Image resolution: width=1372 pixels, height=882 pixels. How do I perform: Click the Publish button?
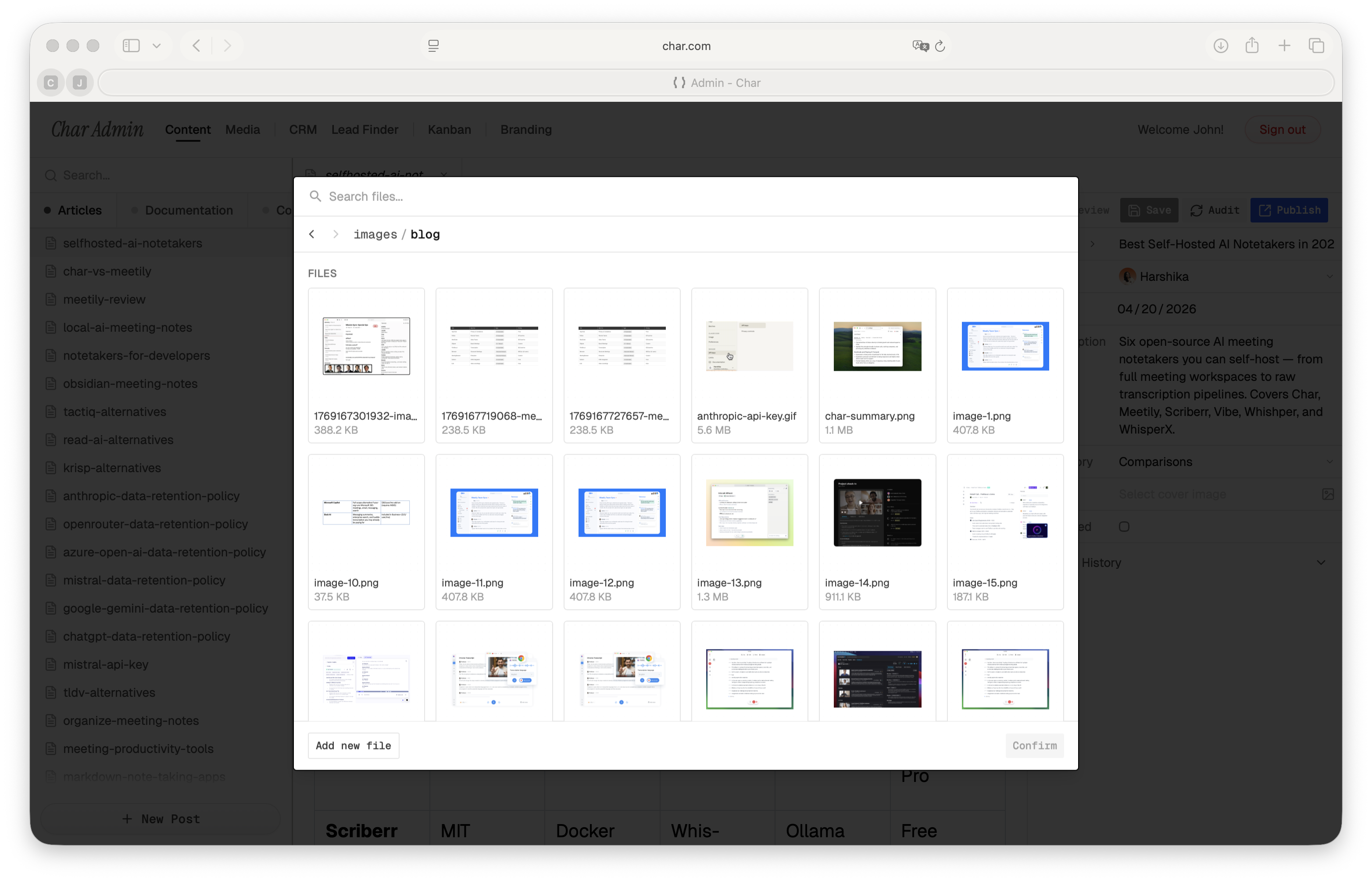(x=1289, y=210)
